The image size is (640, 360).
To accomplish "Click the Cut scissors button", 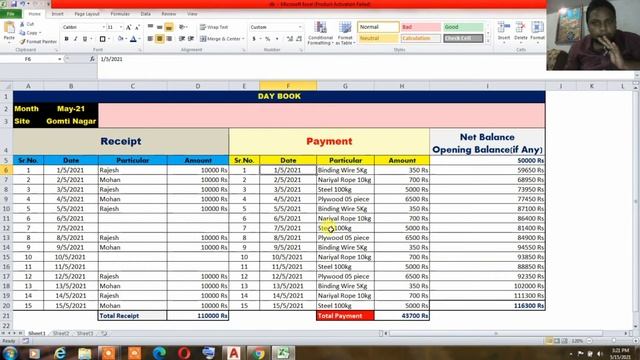I will [x=27, y=24].
